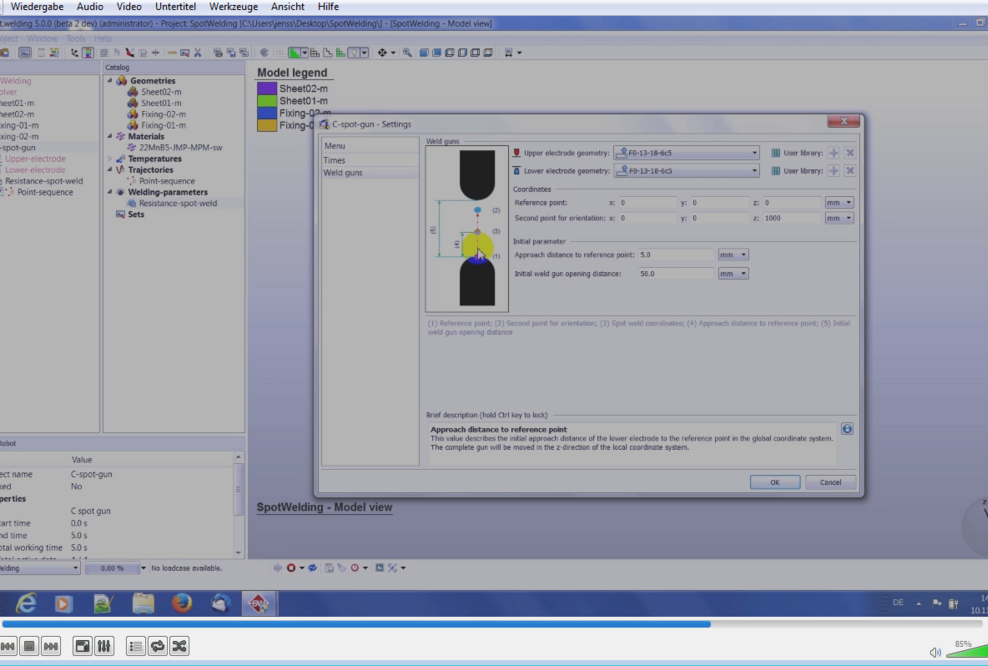Open Internet Explorer from the taskbar
Screen dimensions: 988x666
click(25, 603)
